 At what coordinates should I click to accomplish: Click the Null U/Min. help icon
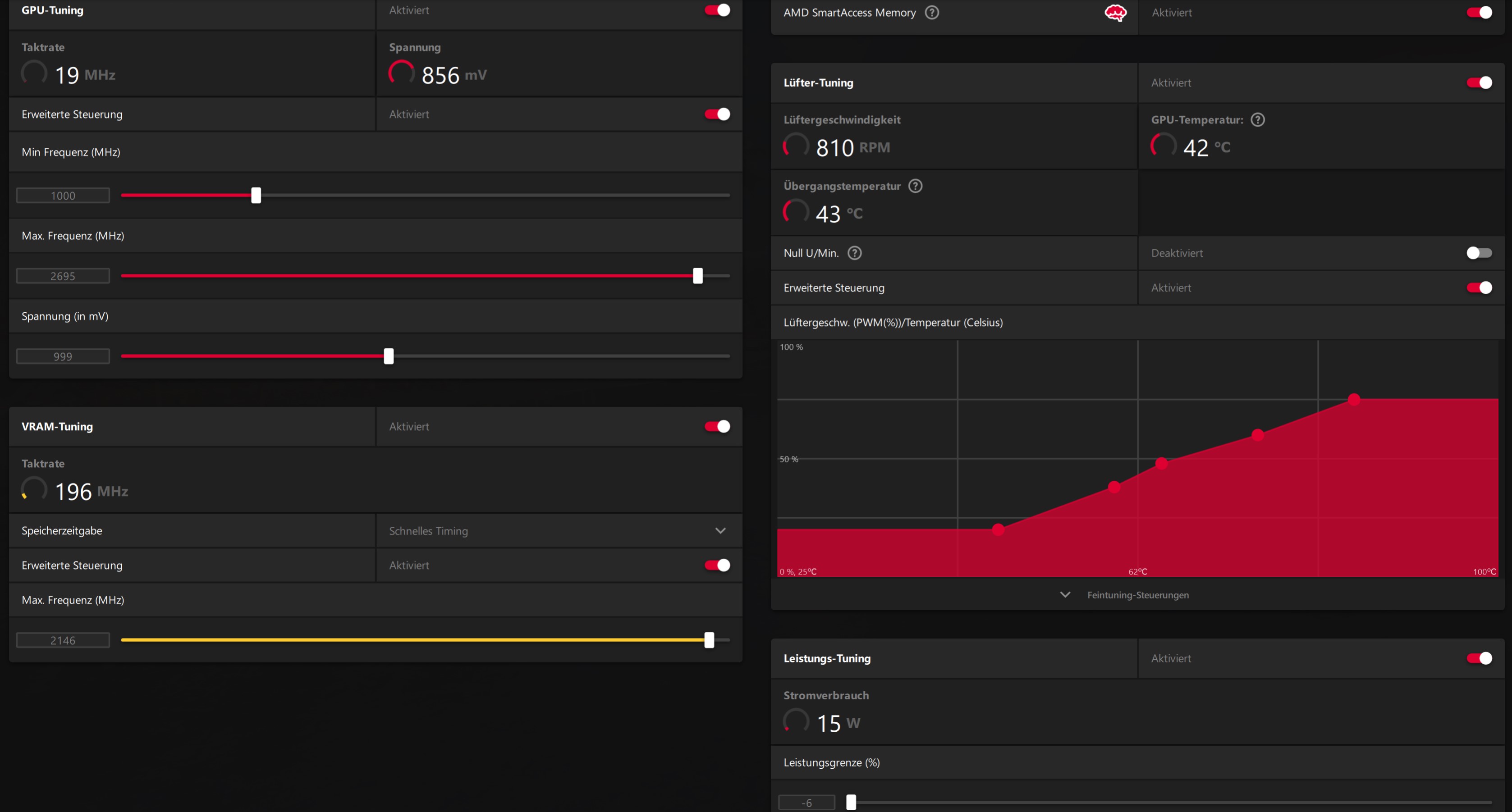click(855, 253)
